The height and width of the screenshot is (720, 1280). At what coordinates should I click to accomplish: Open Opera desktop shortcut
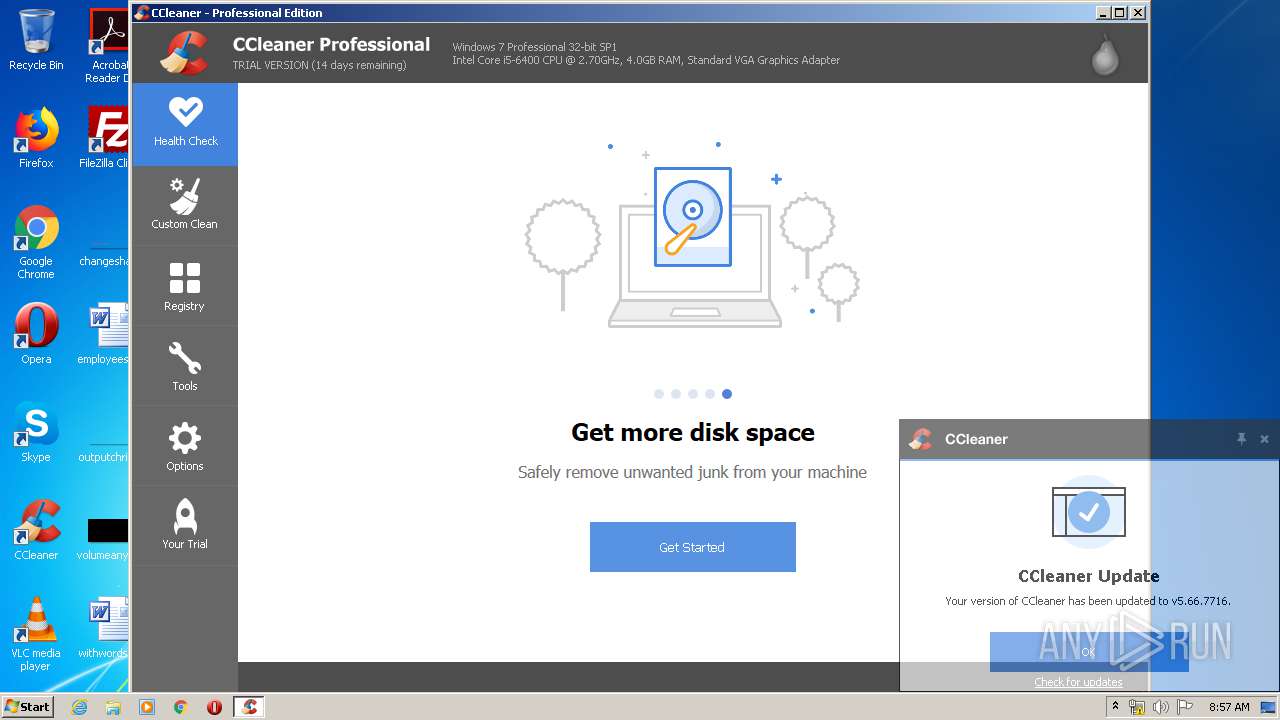pyautogui.click(x=36, y=333)
